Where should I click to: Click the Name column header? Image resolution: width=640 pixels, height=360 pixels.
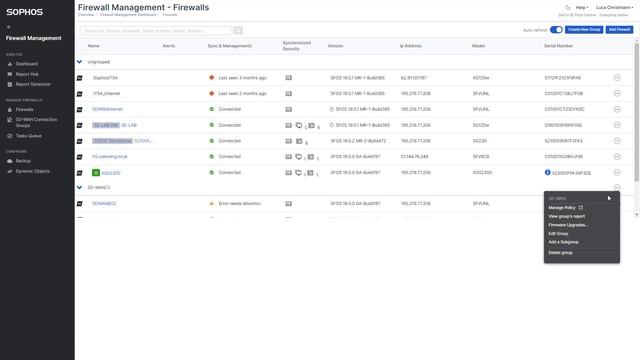(x=93, y=46)
